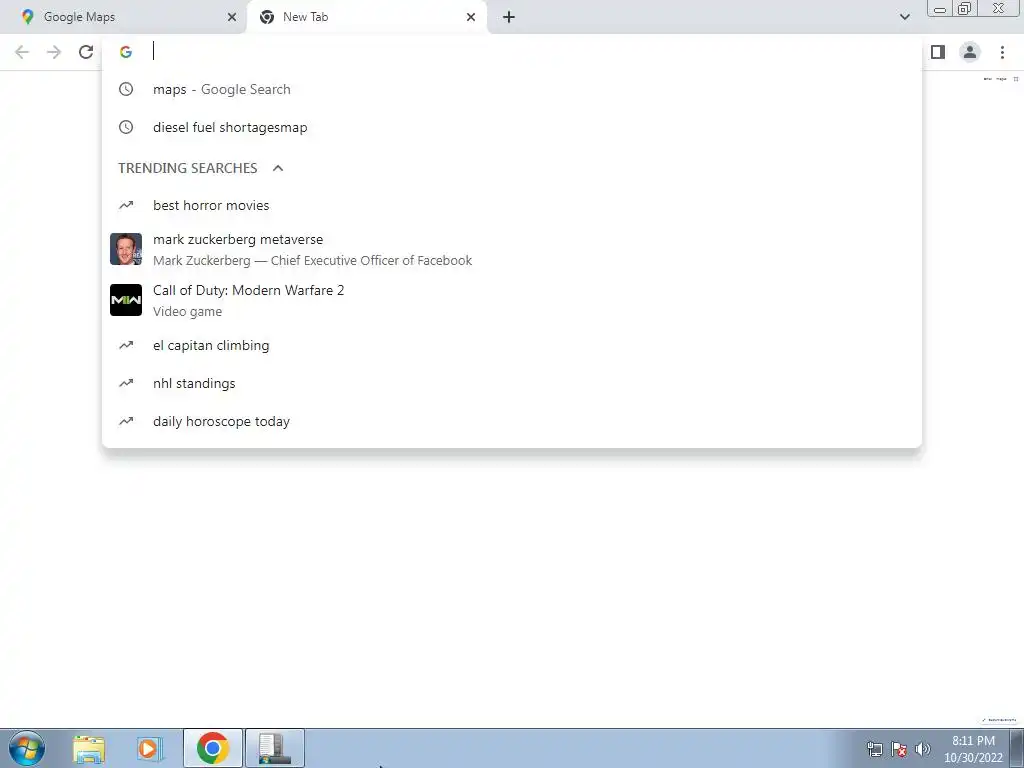Click trending arrow icon beside 'nhl standings'

click(x=126, y=383)
